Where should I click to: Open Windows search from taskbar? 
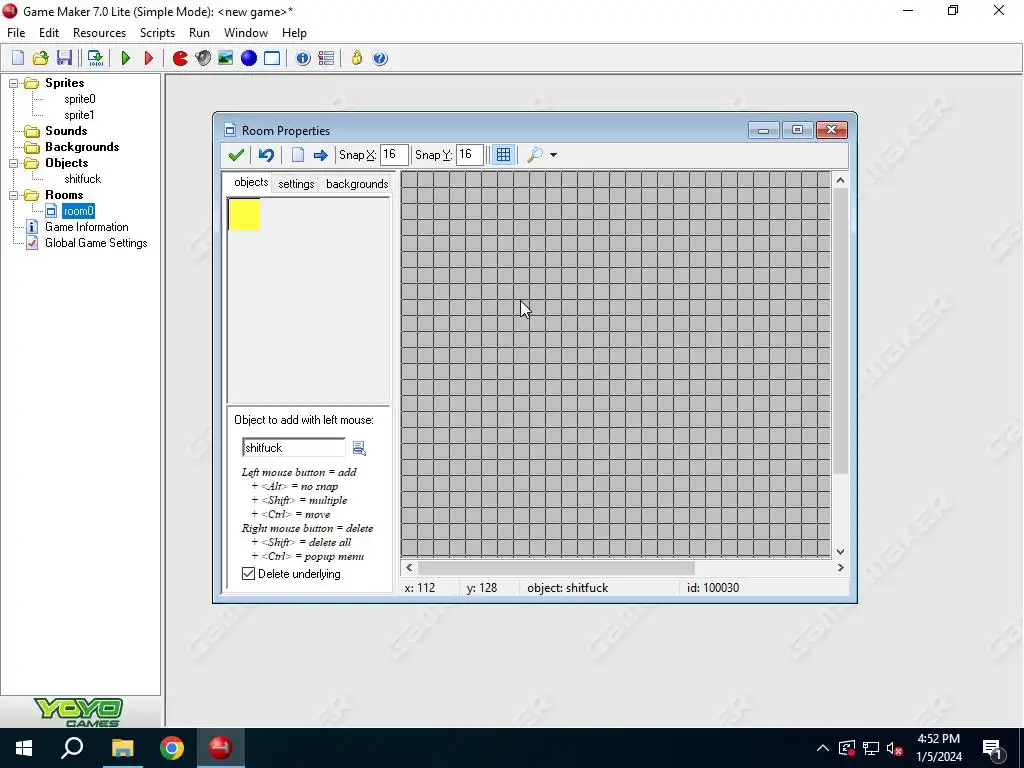point(72,748)
